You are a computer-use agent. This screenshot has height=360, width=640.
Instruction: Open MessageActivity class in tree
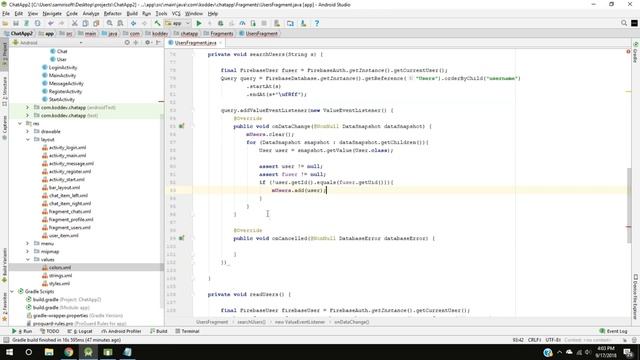pos(66,83)
